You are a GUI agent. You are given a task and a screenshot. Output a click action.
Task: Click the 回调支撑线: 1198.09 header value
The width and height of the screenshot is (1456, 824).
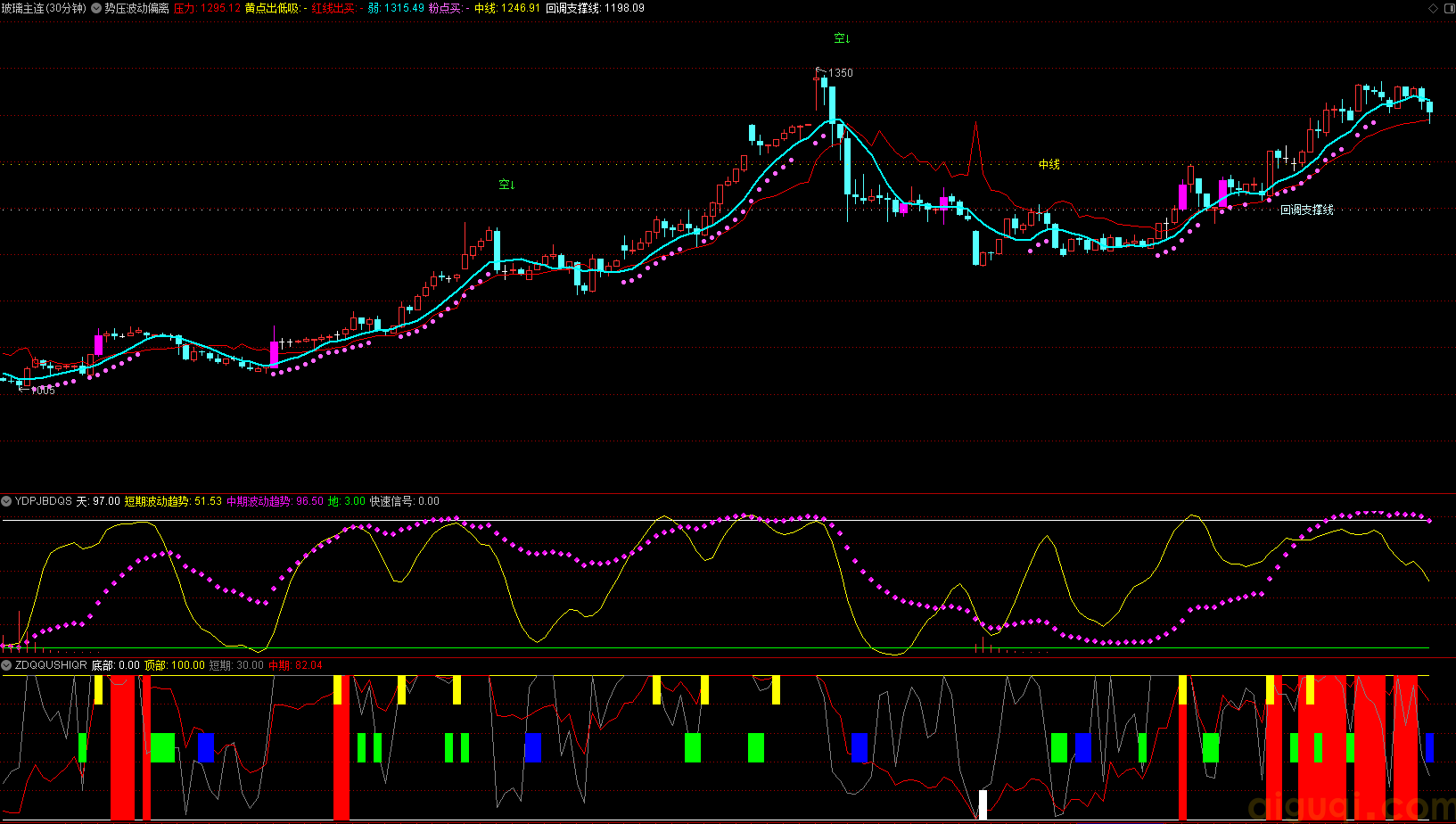coord(595,8)
